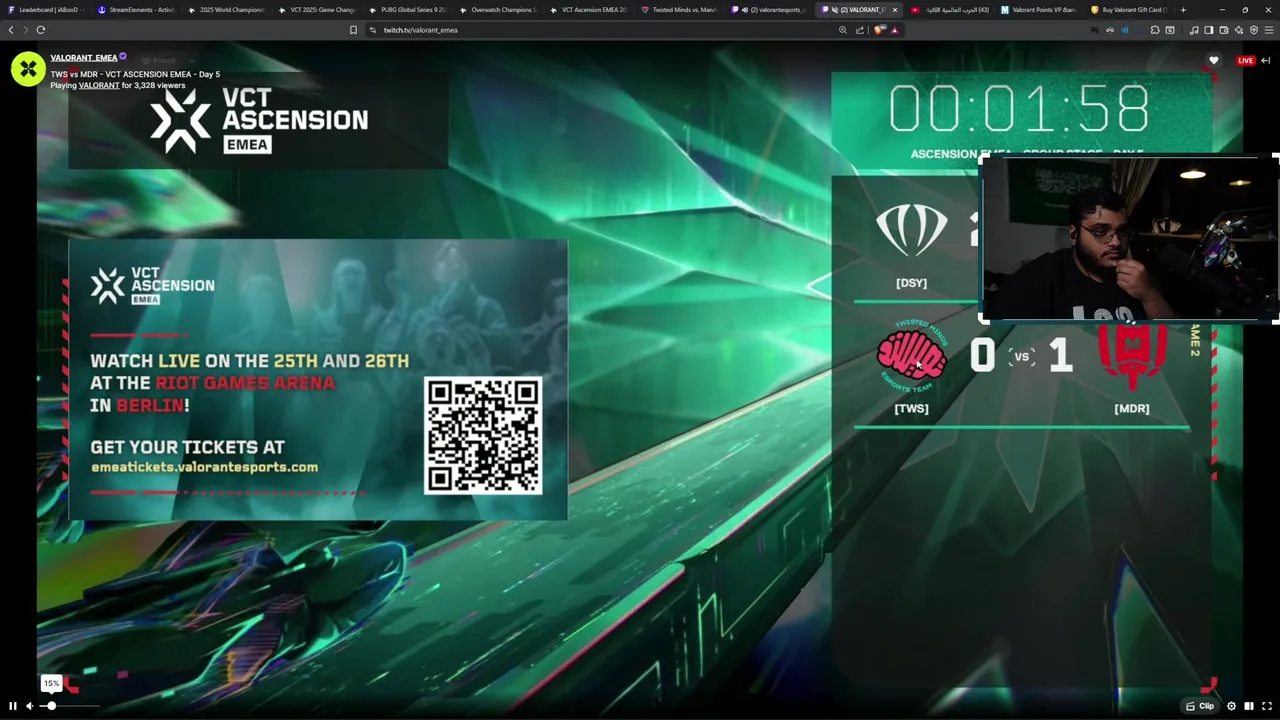Screen dimensions: 1280x720
Task: Click the VCT Ascension EMEA banner logo
Action: (259, 119)
